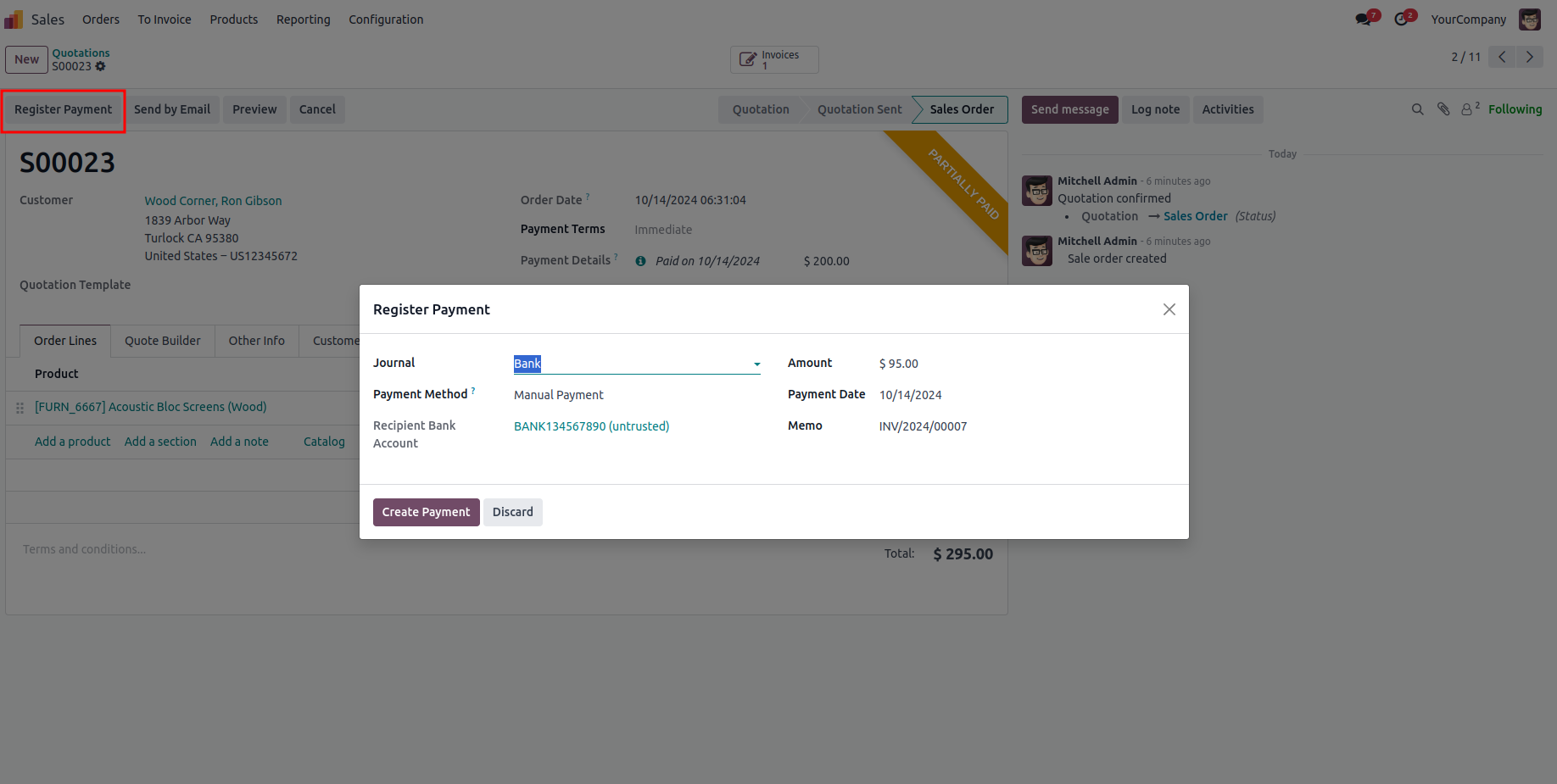Click the Payment Details info icon
Viewport: 1557px width, 784px height.
pyautogui.click(x=641, y=261)
